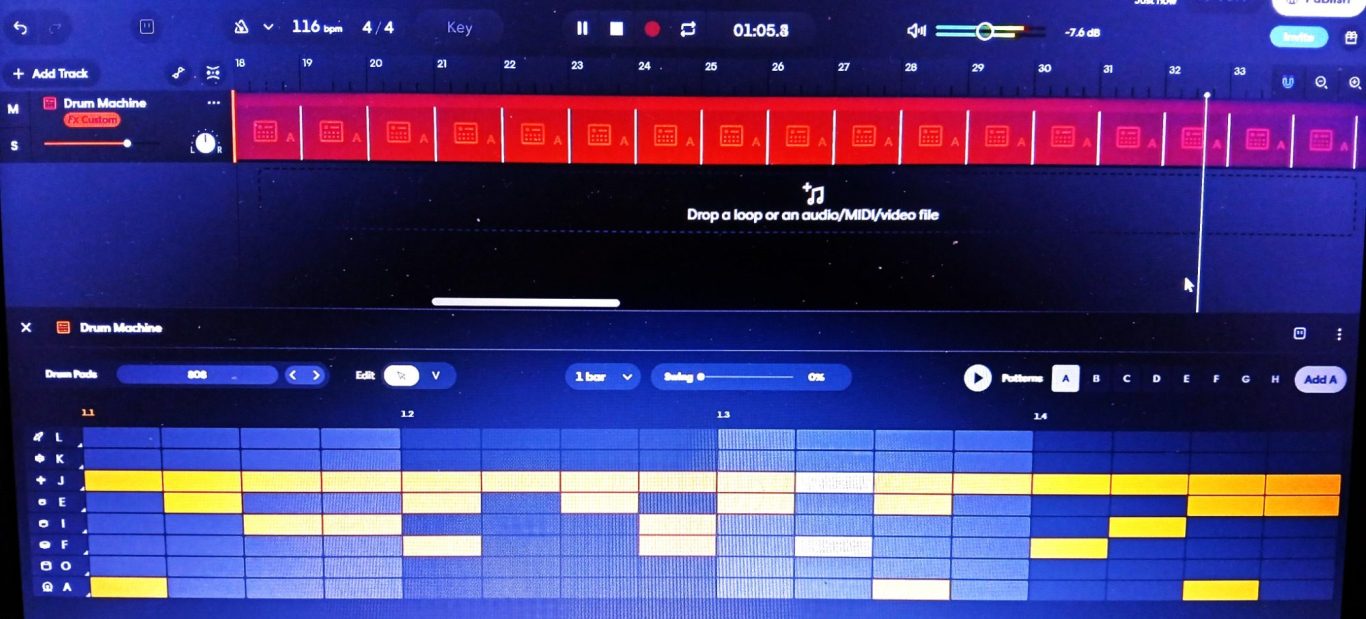Open the 1 bar length dropdown
1366x619 pixels.
[603, 377]
